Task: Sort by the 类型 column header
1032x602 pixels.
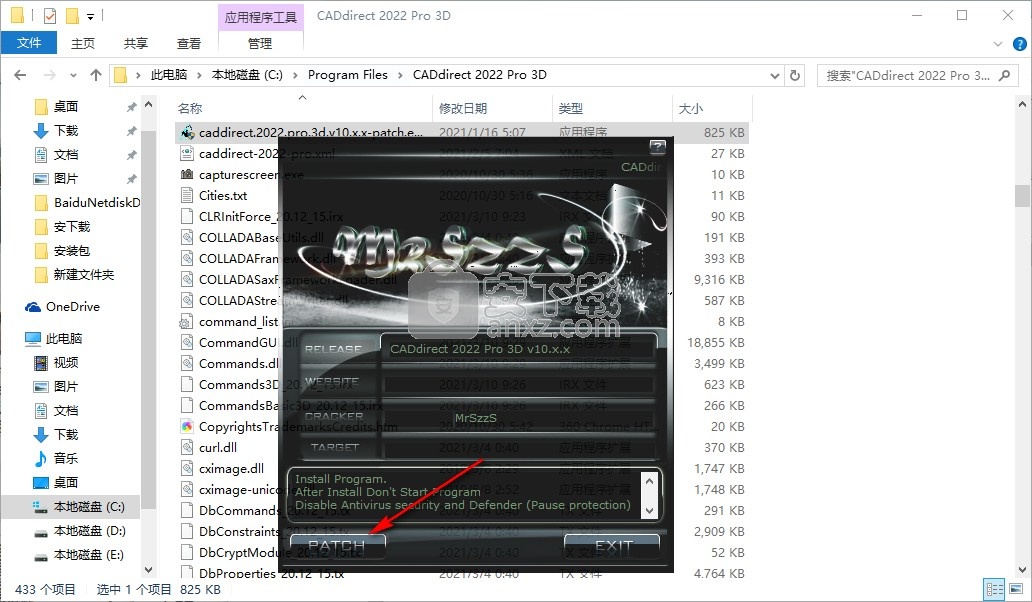Action: tap(571, 109)
